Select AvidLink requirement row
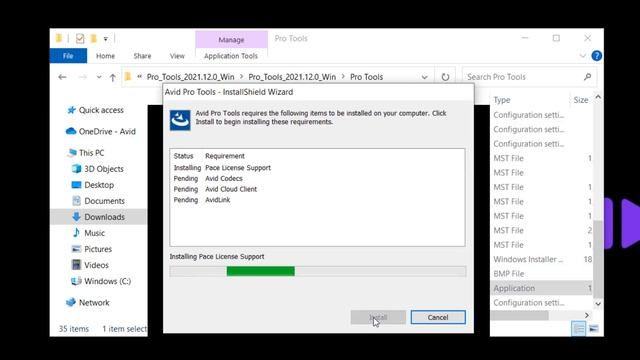 (202, 200)
